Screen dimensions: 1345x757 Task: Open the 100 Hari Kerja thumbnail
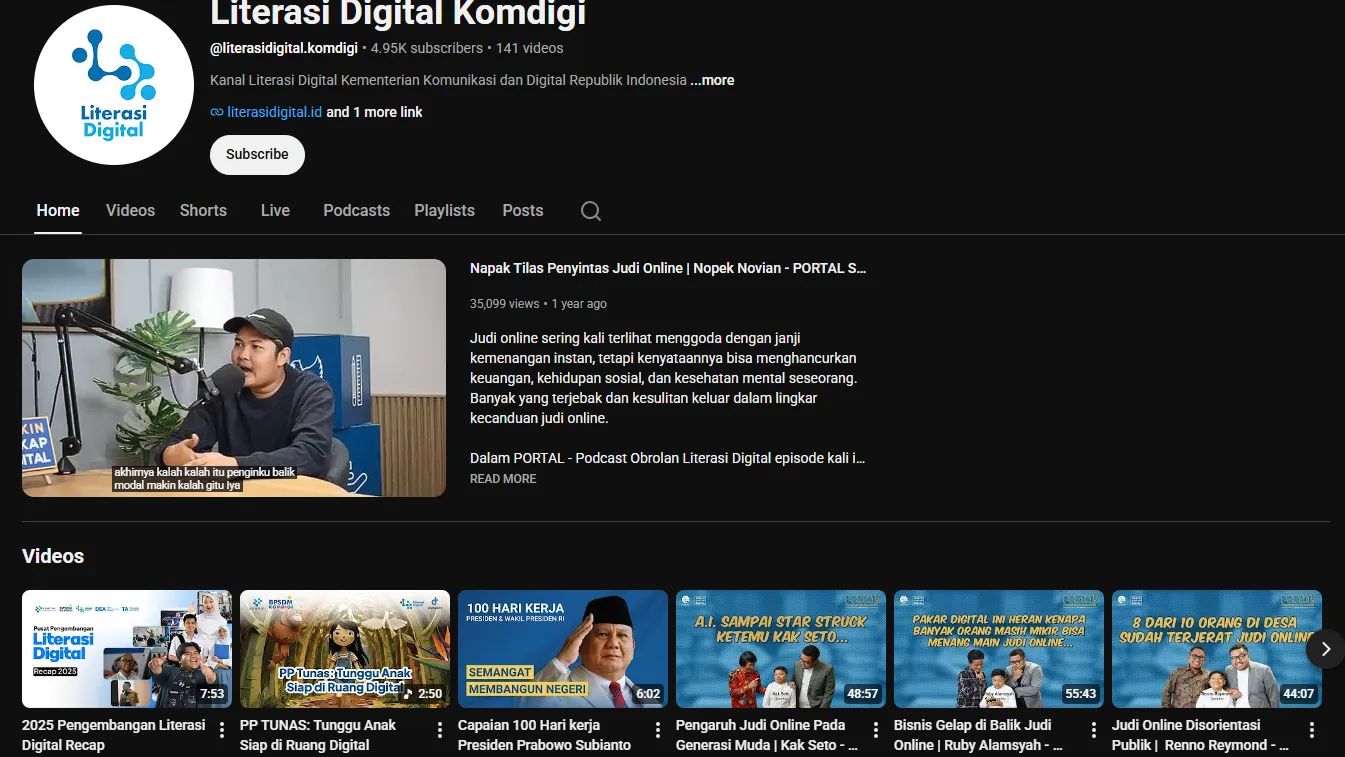pos(563,649)
